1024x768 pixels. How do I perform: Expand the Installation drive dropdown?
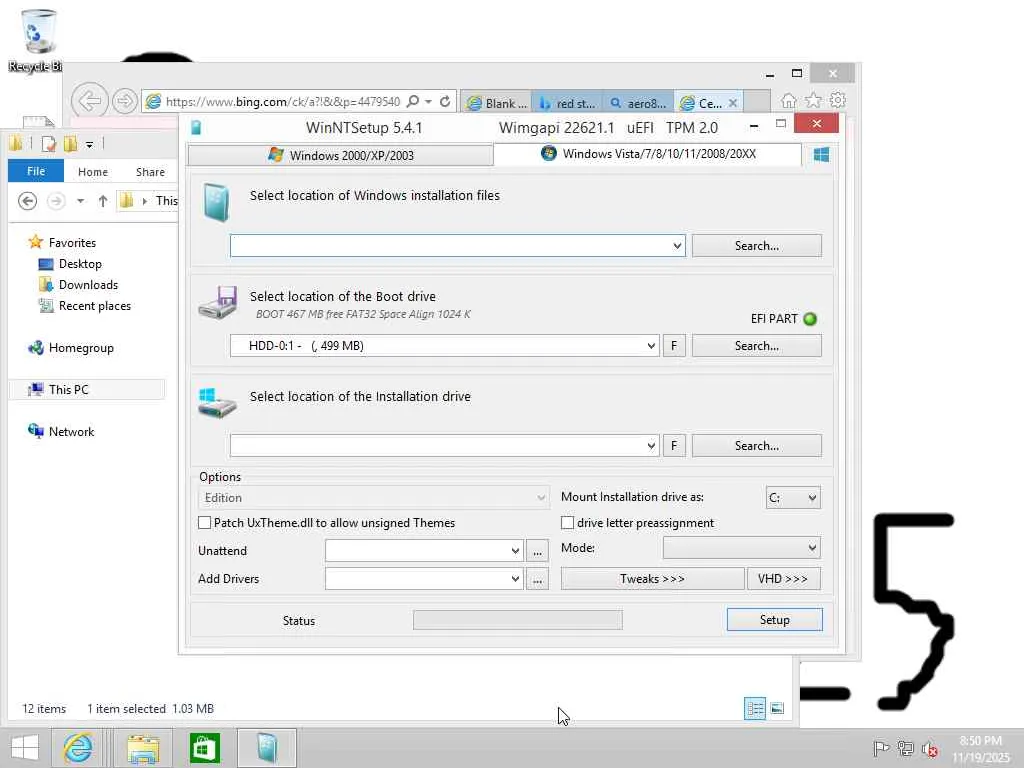651,445
